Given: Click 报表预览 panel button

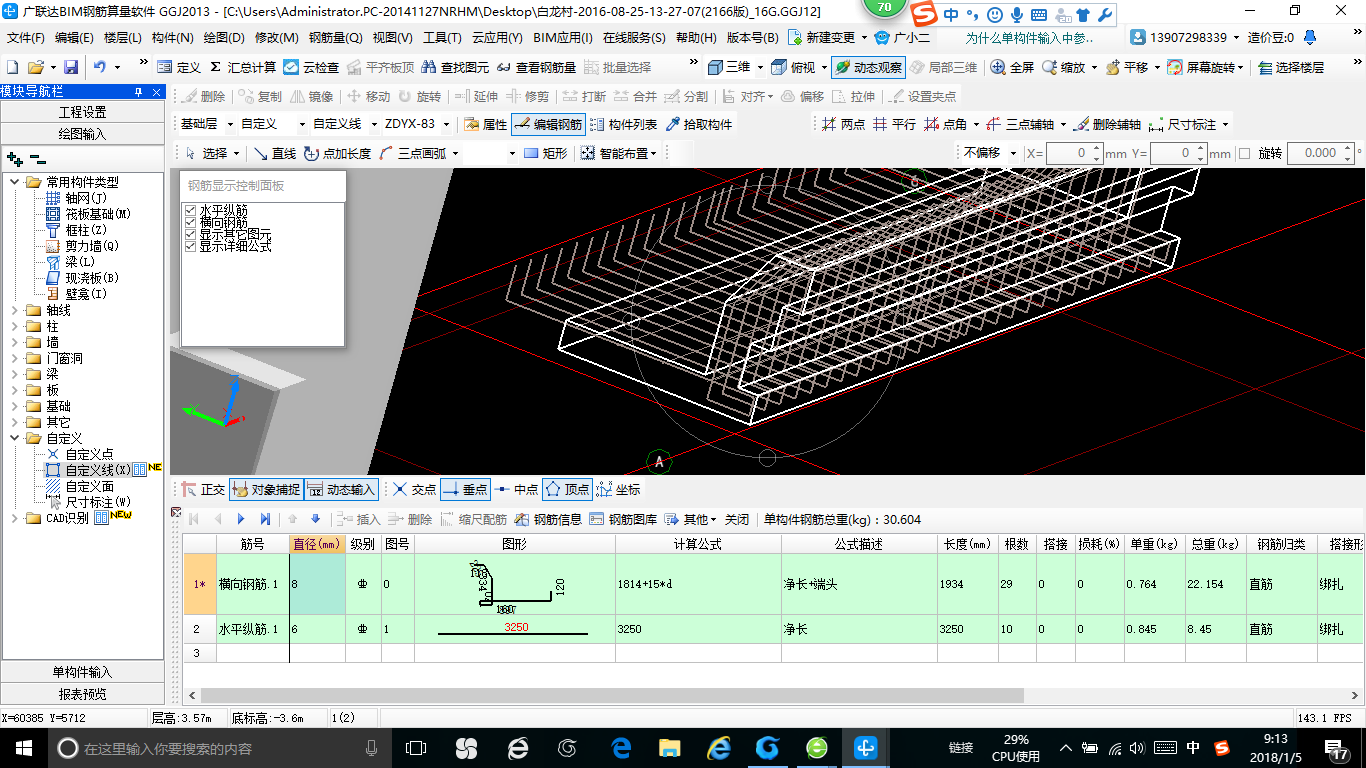Looking at the screenshot, I should [82, 694].
